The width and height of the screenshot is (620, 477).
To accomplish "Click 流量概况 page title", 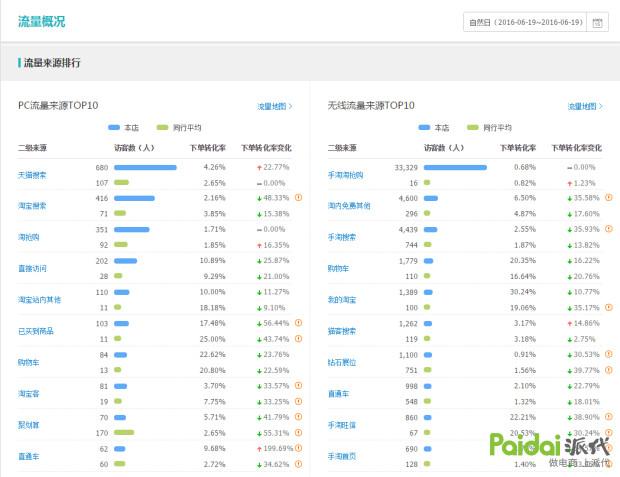I will [x=42, y=21].
